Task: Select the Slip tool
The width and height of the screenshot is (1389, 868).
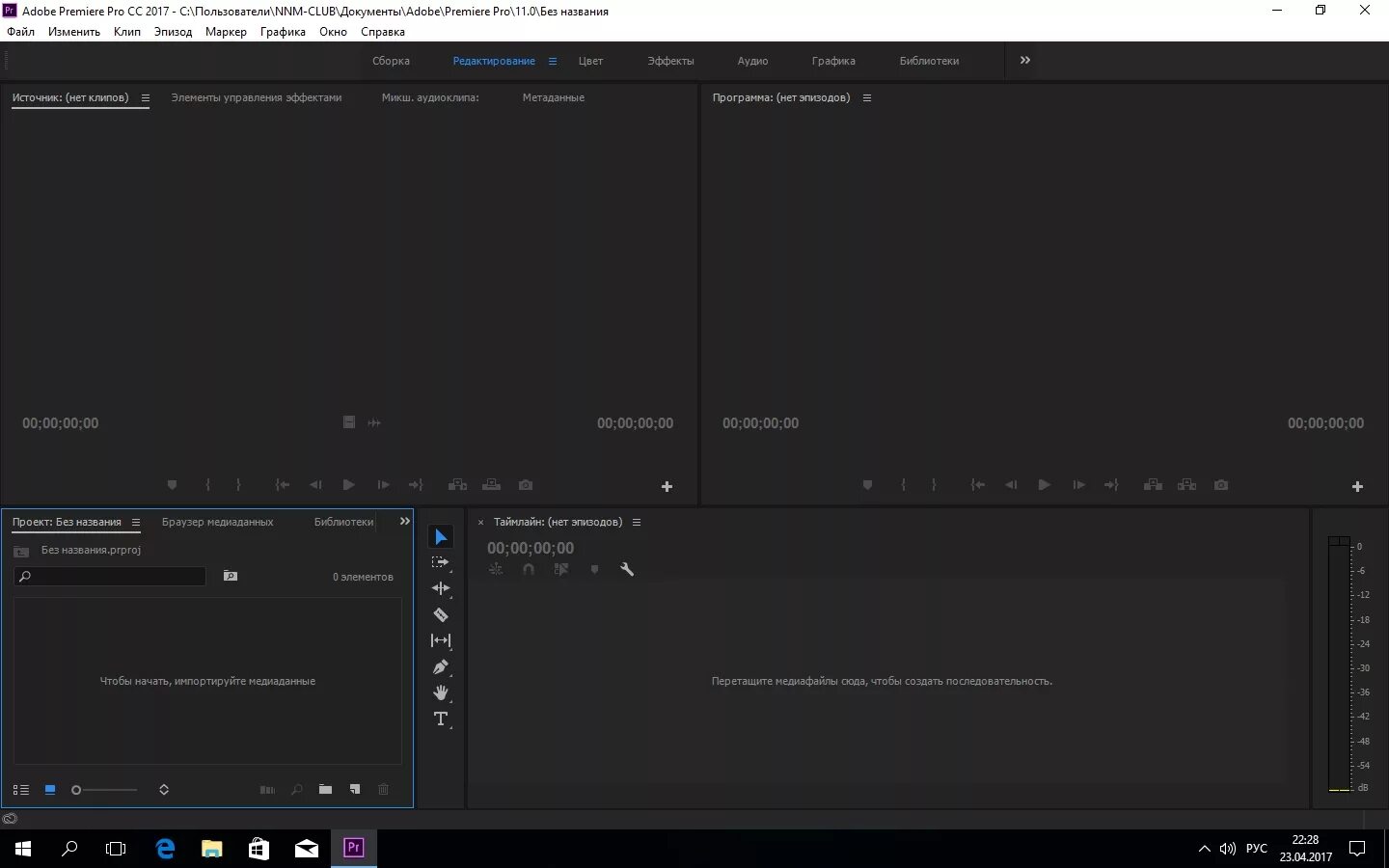Action: [441, 640]
